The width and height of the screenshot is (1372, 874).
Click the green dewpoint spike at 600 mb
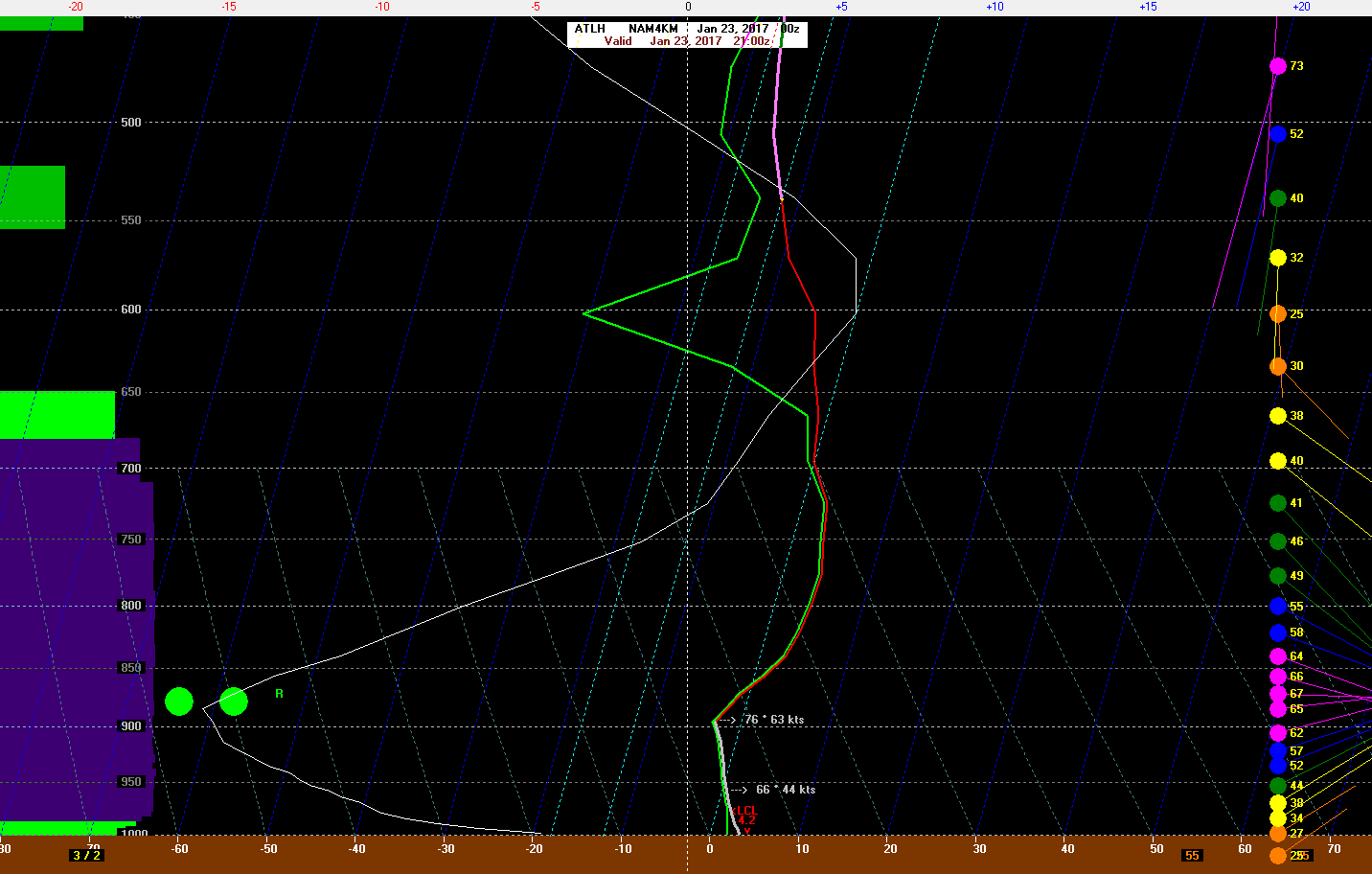585,312
